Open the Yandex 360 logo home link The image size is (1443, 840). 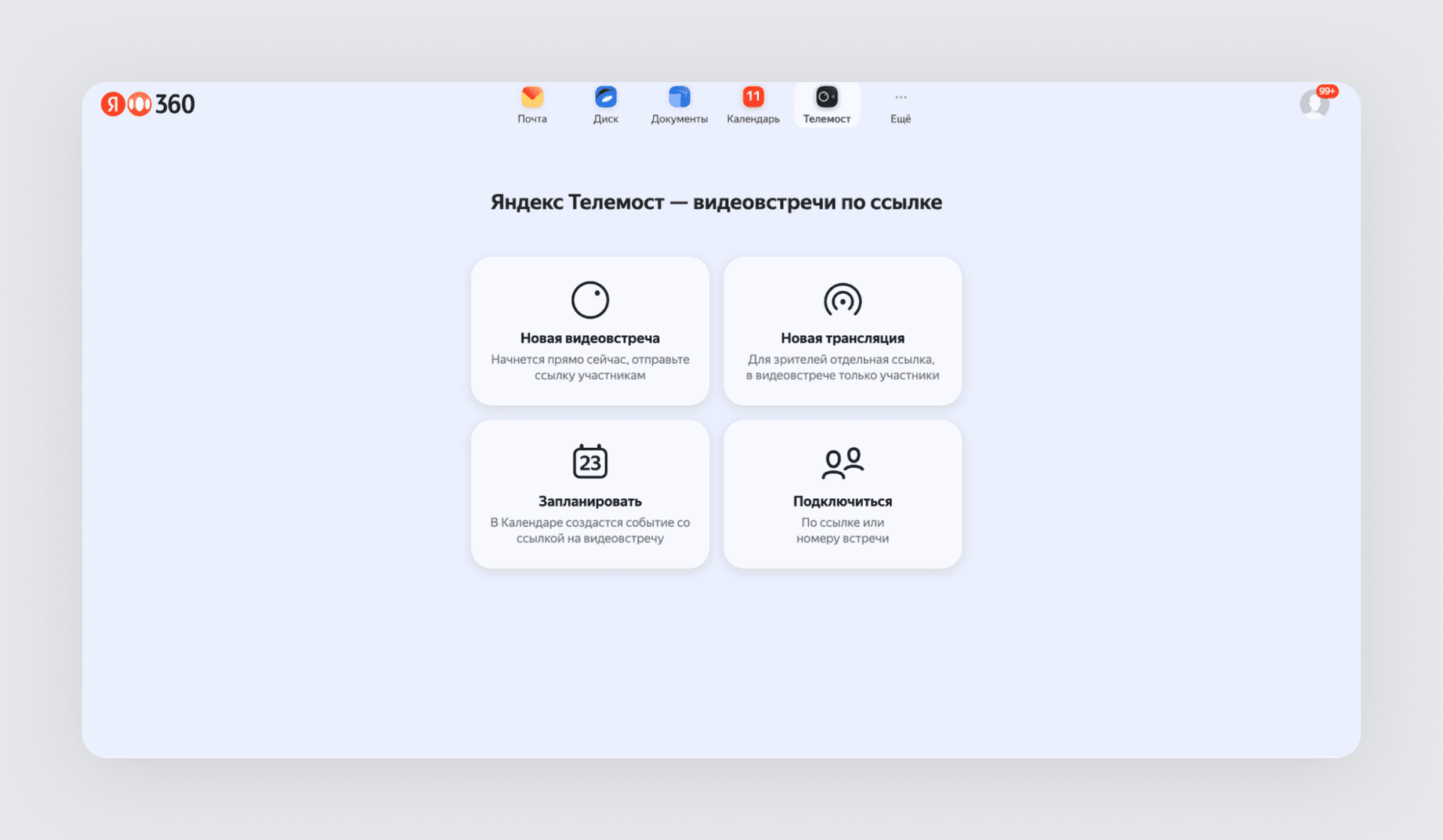pyautogui.click(x=148, y=104)
